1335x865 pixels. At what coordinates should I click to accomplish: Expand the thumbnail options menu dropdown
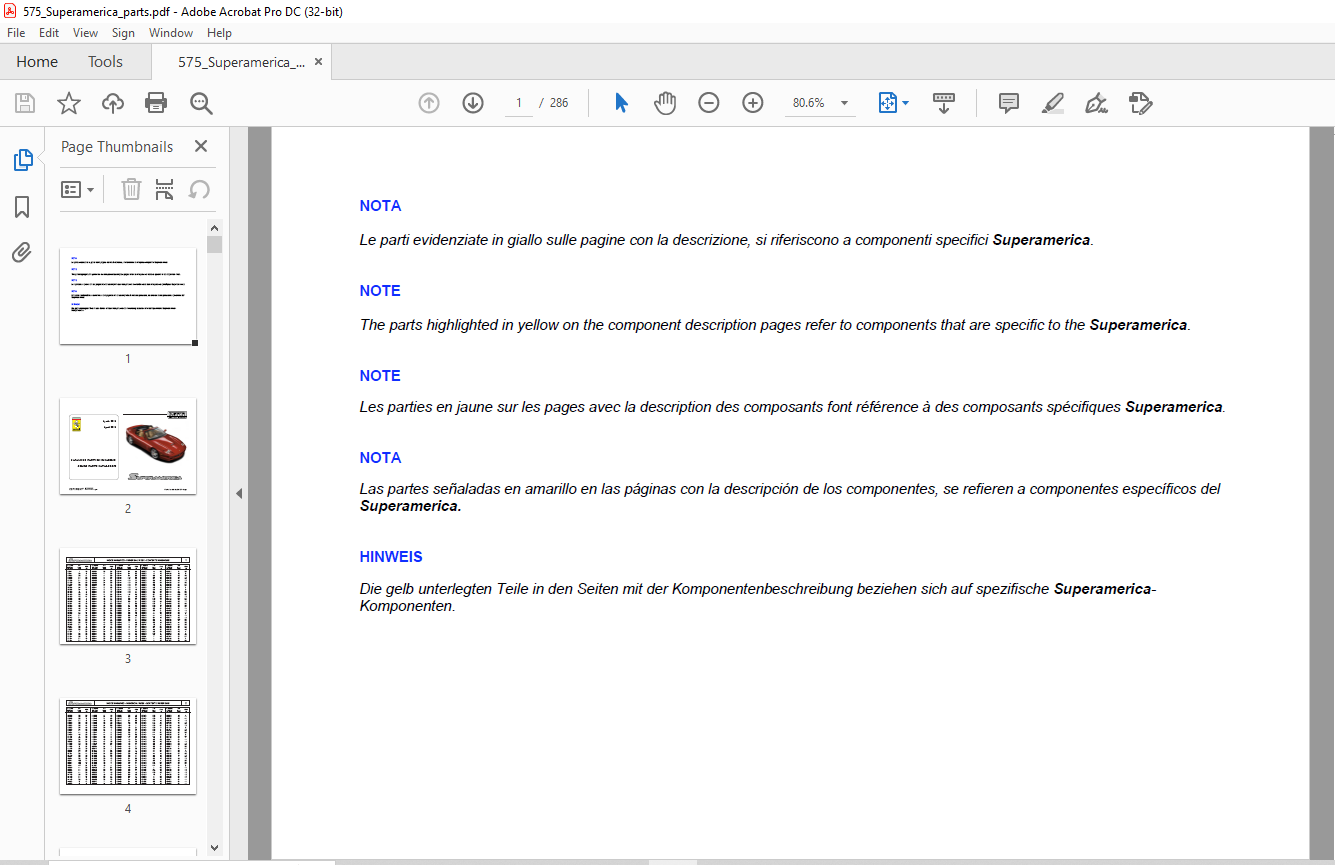(78, 189)
